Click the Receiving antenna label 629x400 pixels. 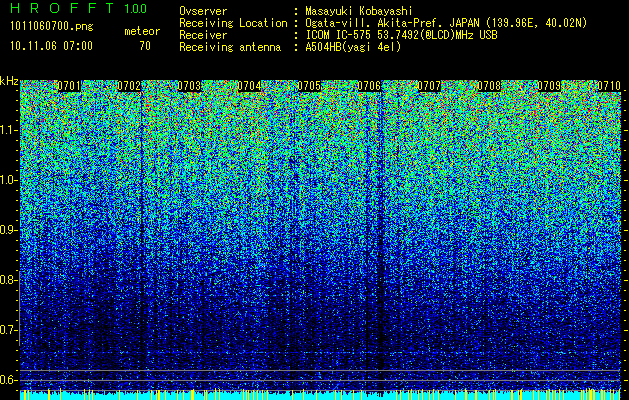[x=230, y=47]
